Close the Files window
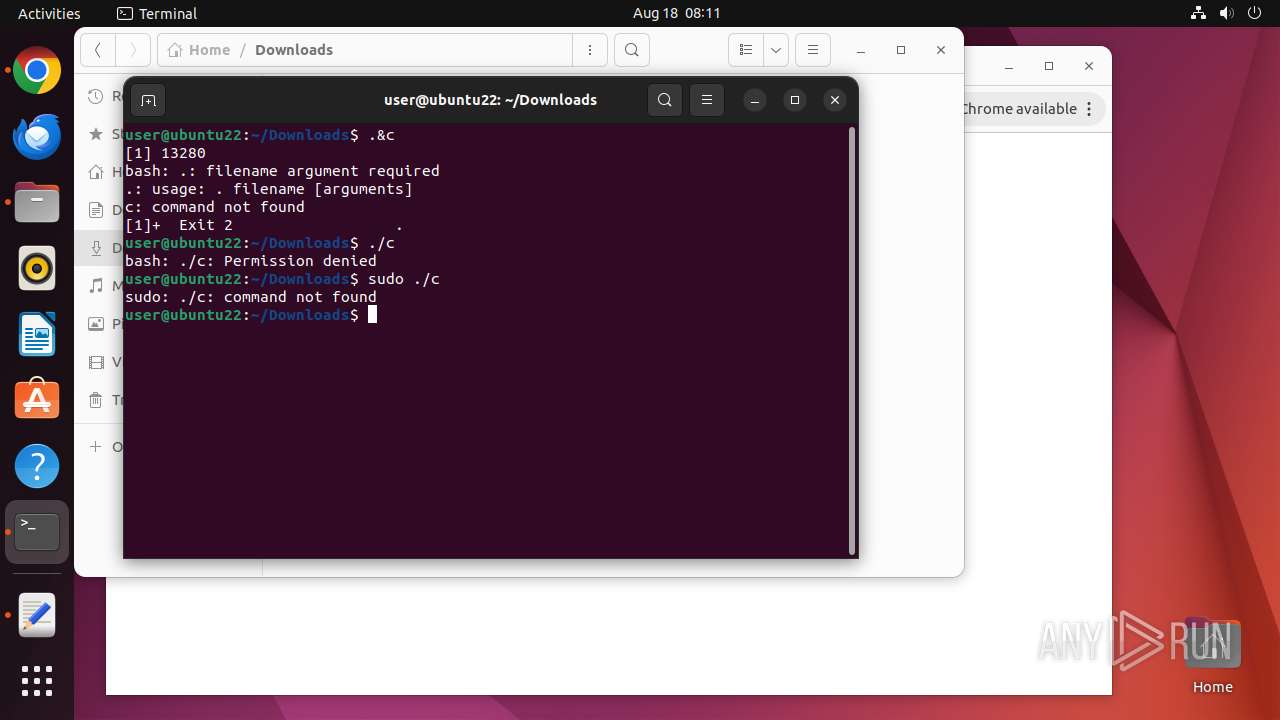Screen dimensions: 1280x720 click(941, 50)
